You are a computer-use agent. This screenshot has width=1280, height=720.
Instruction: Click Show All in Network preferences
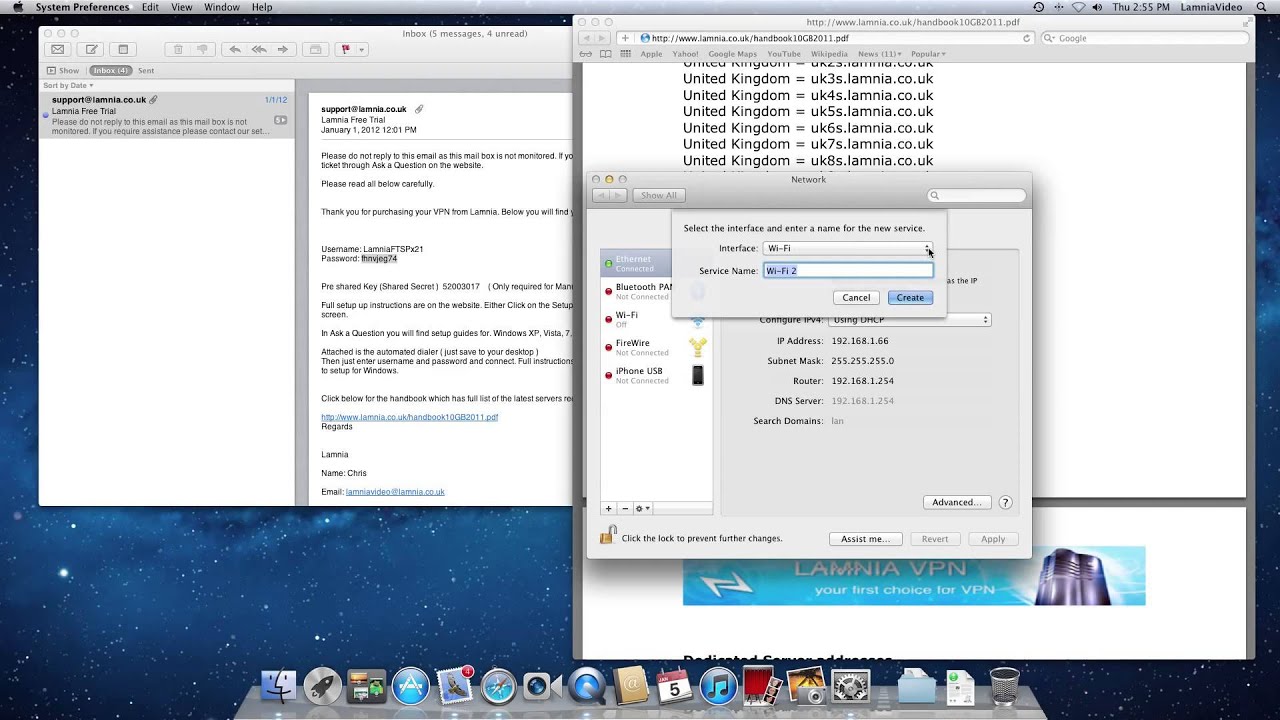[x=659, y=196]
